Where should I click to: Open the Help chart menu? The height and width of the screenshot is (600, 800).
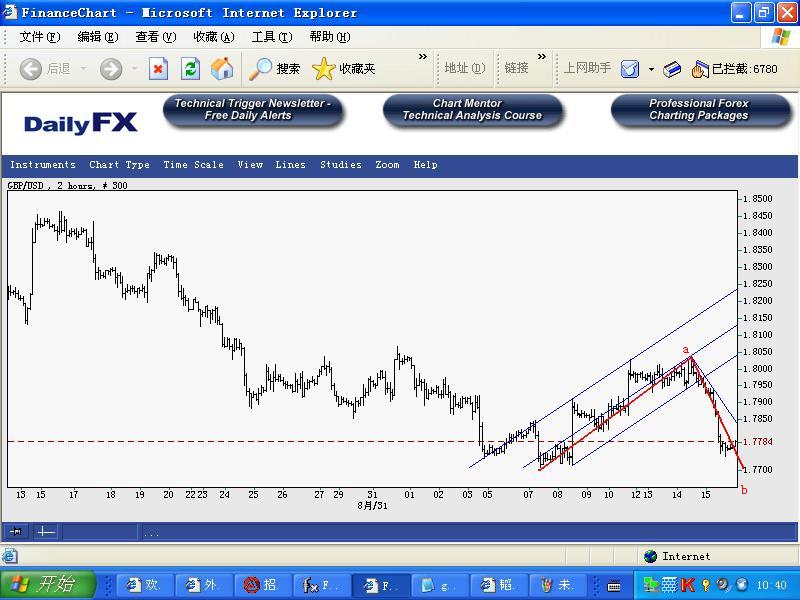click(426, 165)
